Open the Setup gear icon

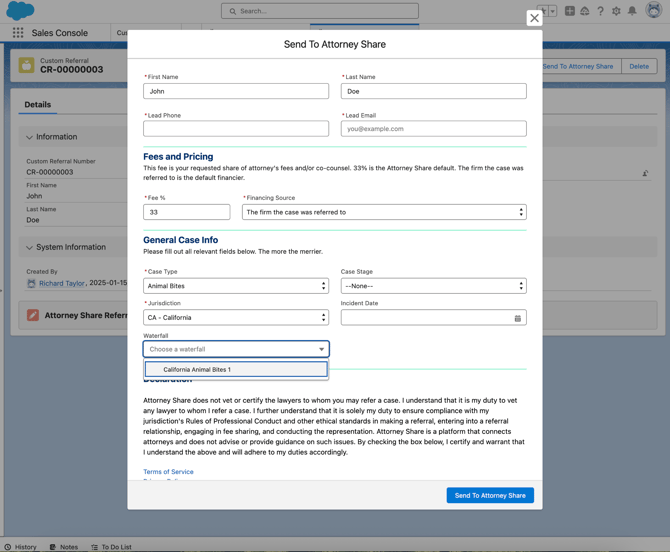pos(616,11)
